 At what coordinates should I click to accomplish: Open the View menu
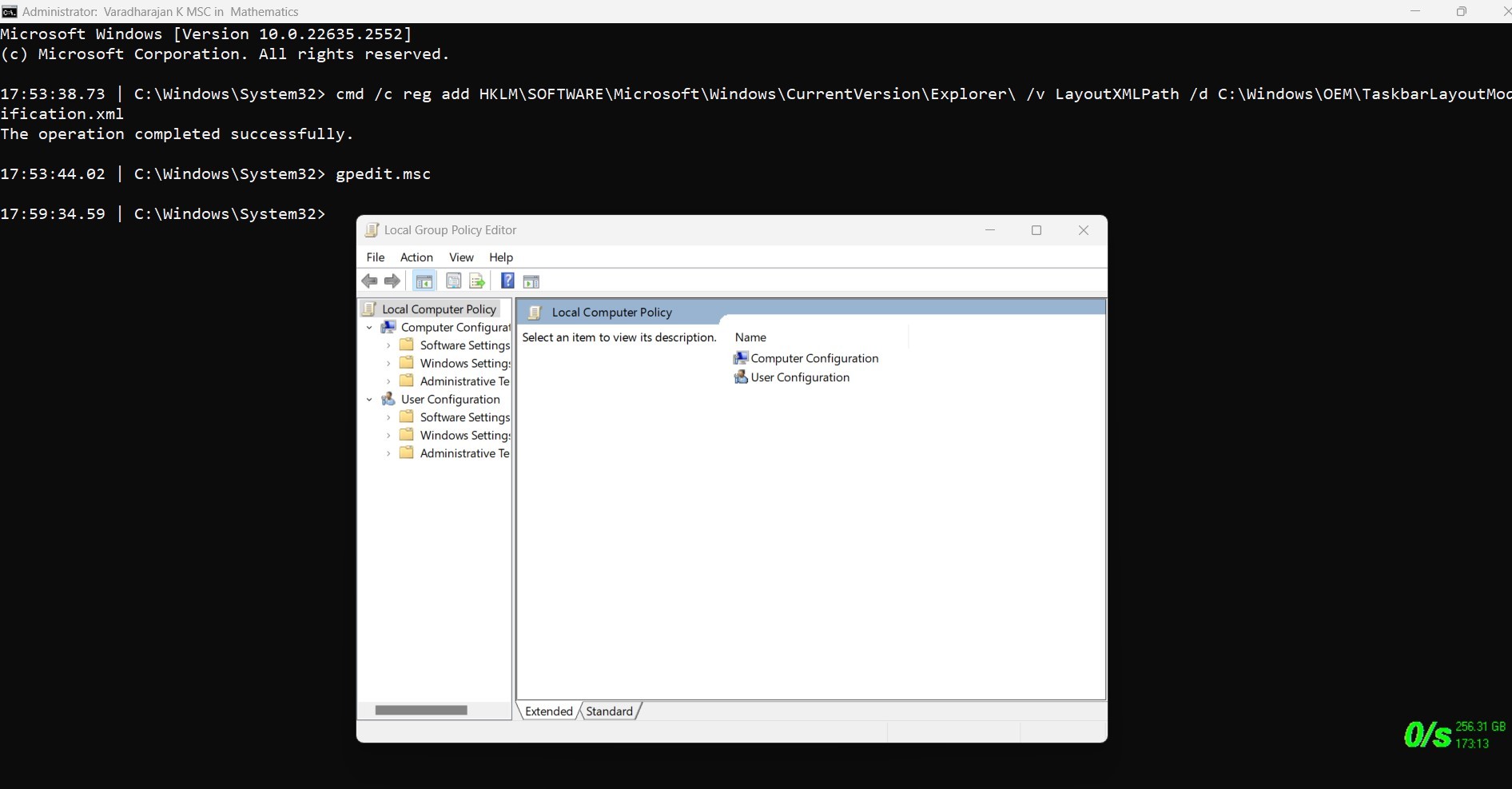tap(461, 257)
